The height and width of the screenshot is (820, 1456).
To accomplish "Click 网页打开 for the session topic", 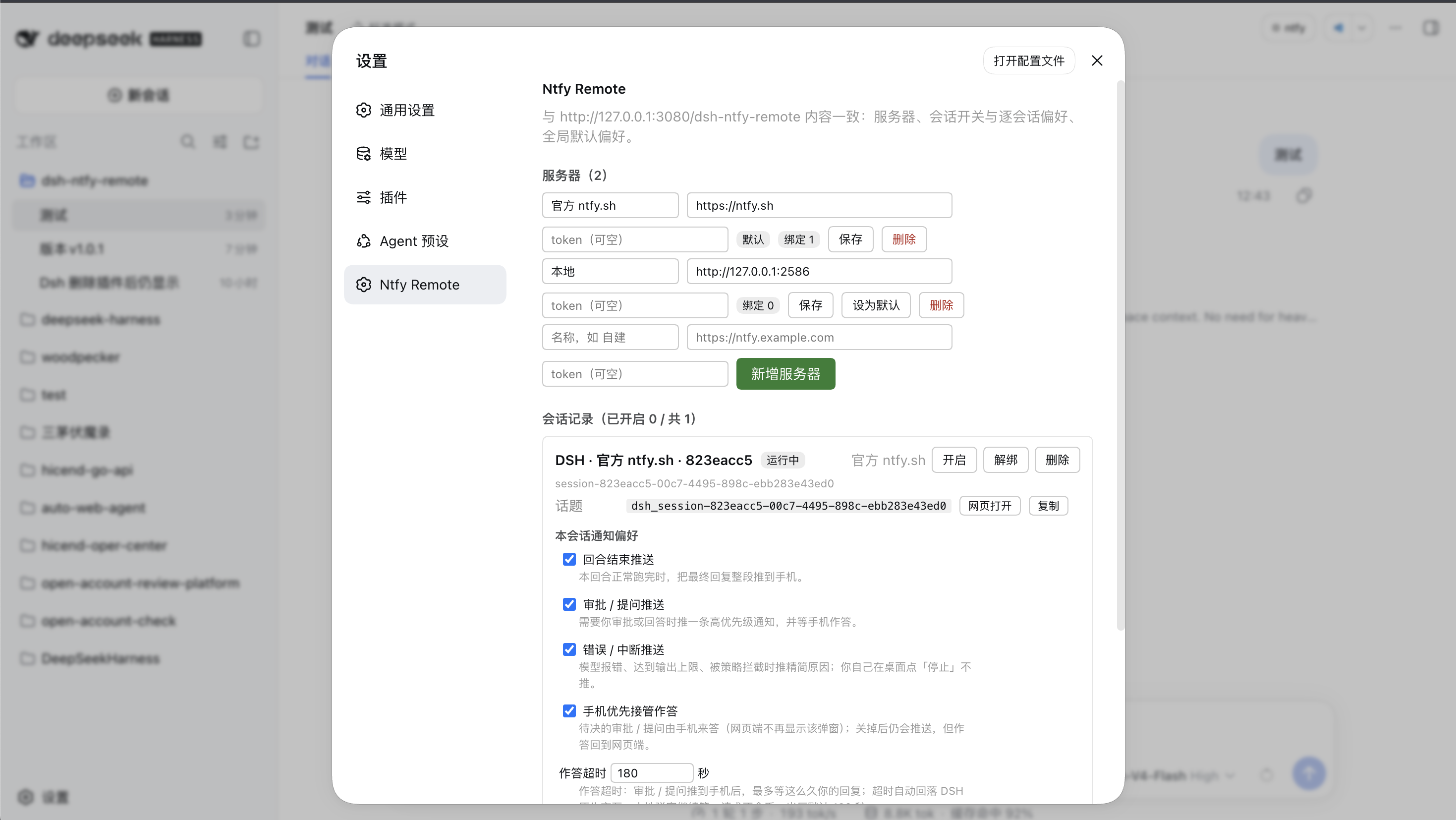I will [x=990, y=506].
